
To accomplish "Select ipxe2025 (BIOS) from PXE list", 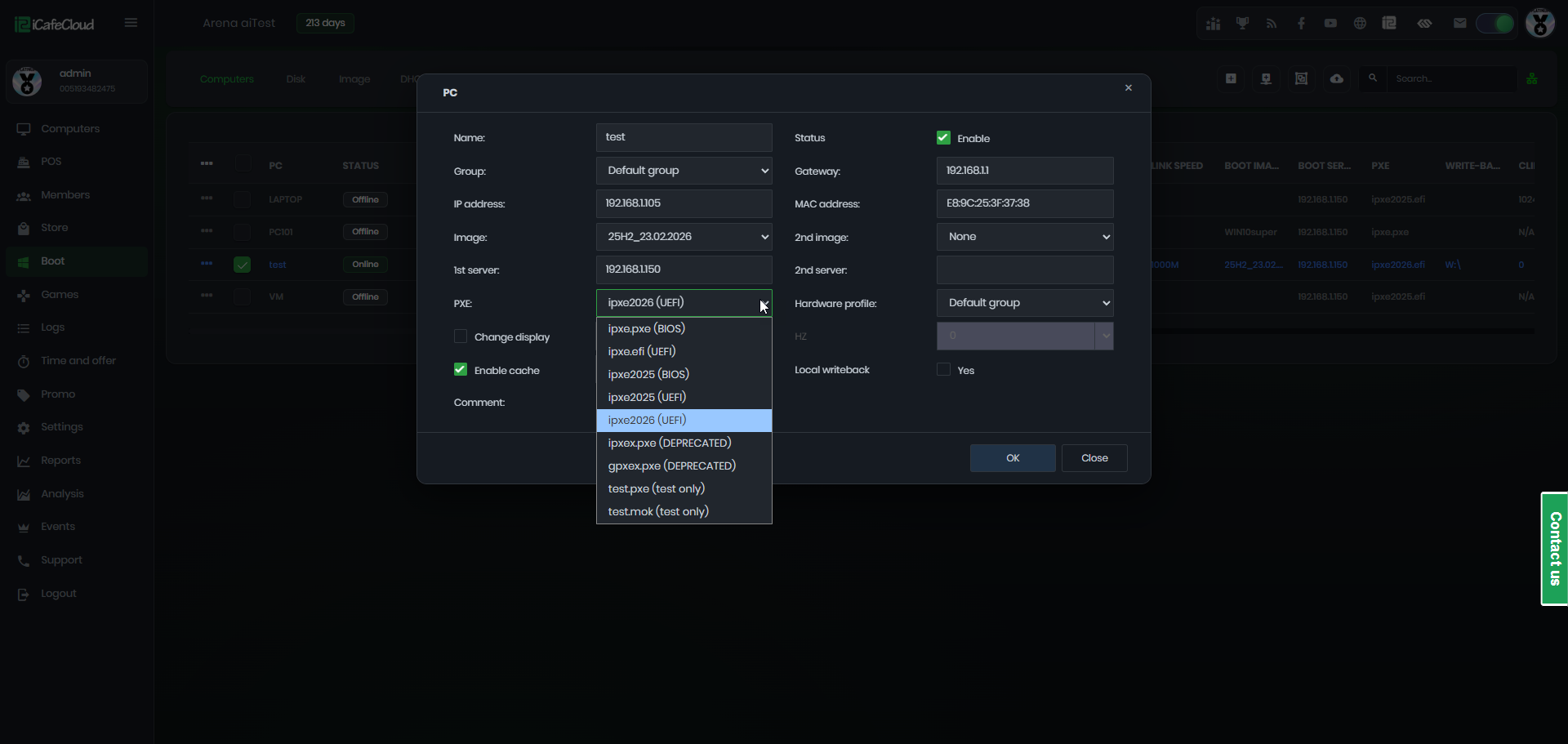I will tap(648, 374).
